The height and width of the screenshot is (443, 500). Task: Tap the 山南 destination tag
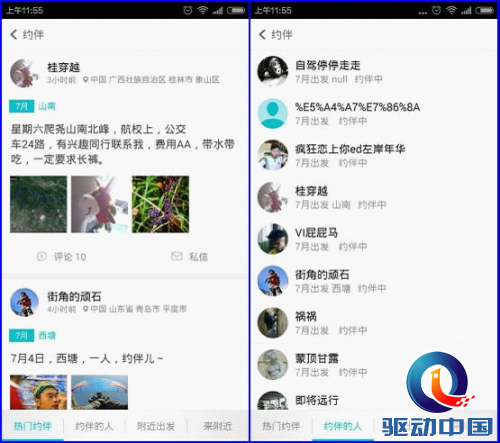pos(47,106)
